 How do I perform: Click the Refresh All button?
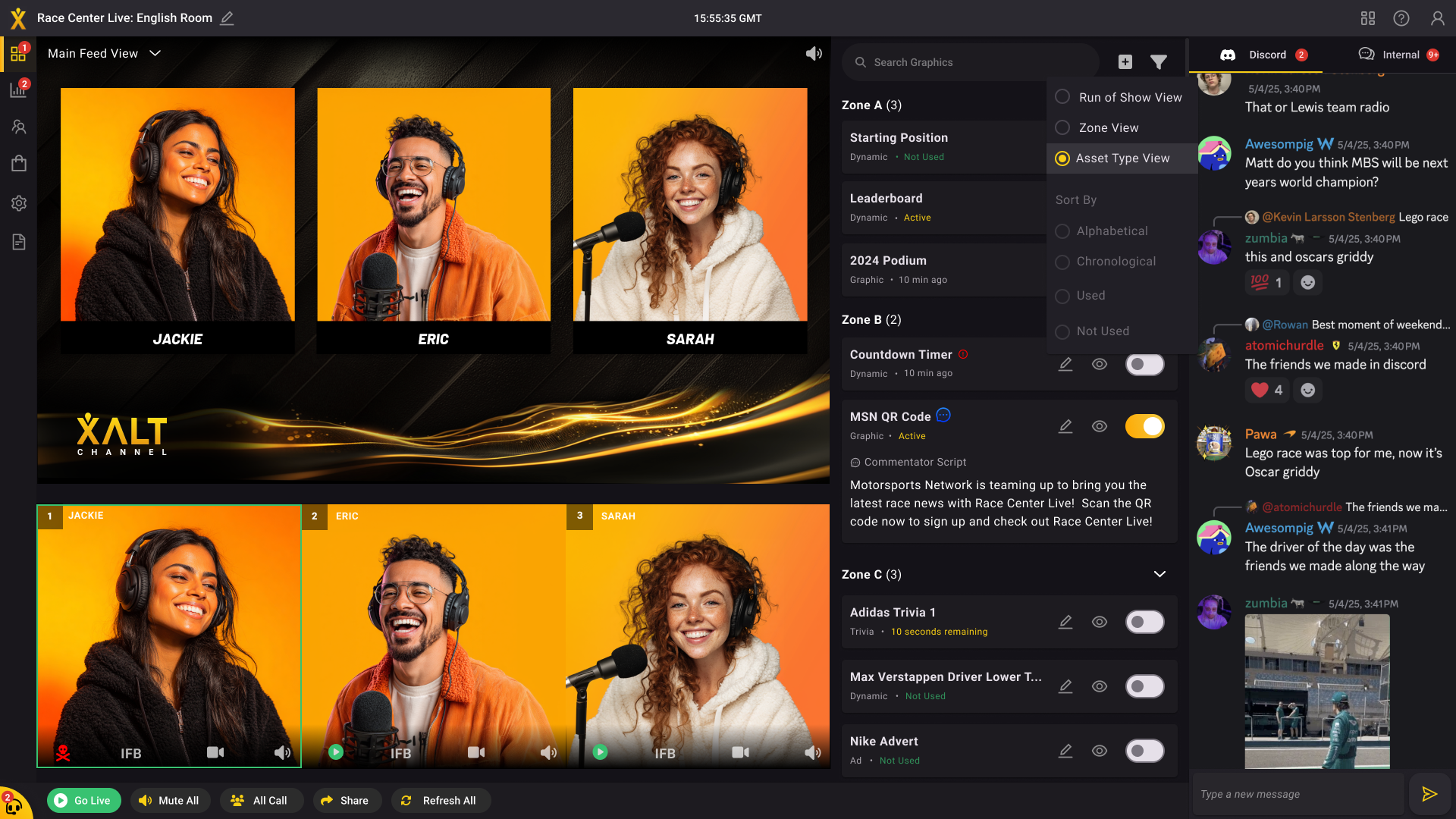tap(441, 800)
